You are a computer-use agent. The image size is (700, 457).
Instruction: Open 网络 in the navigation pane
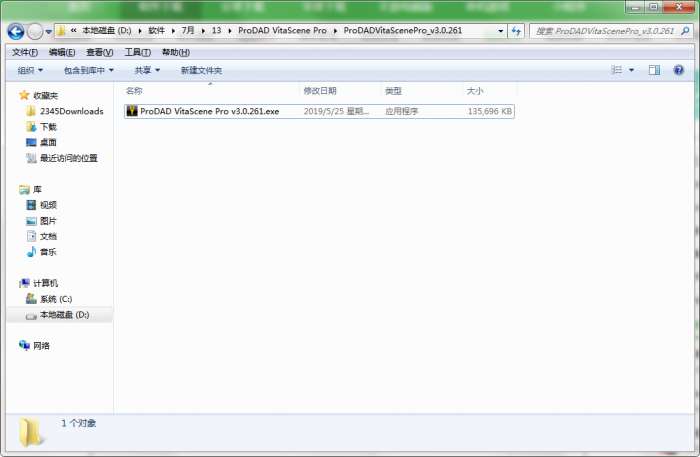(x=42, y=345)
